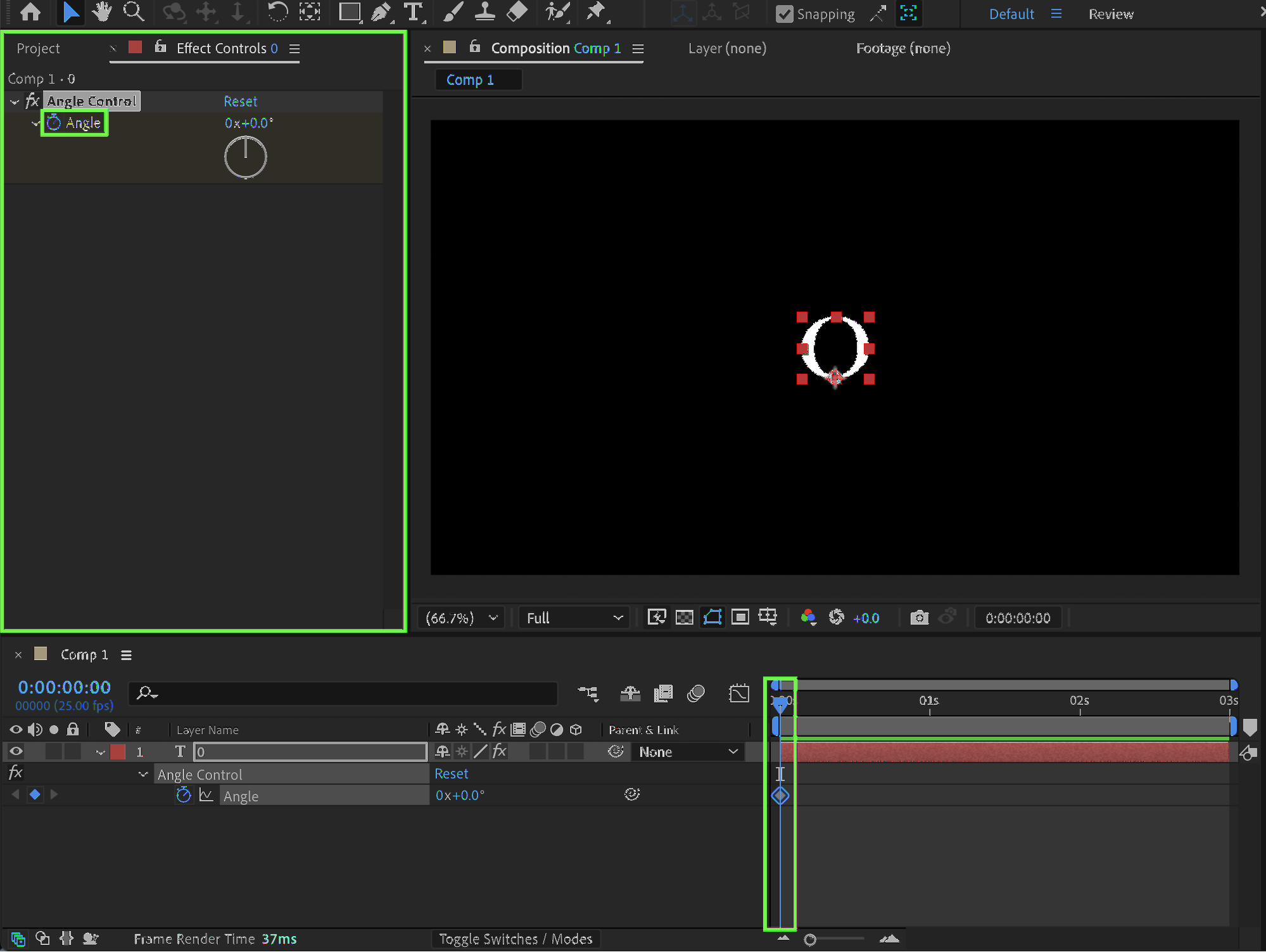Toggle the Angle stopwatch in the timeline
The height and width of the screenshot is (952, 1266).
click(184, 795)
